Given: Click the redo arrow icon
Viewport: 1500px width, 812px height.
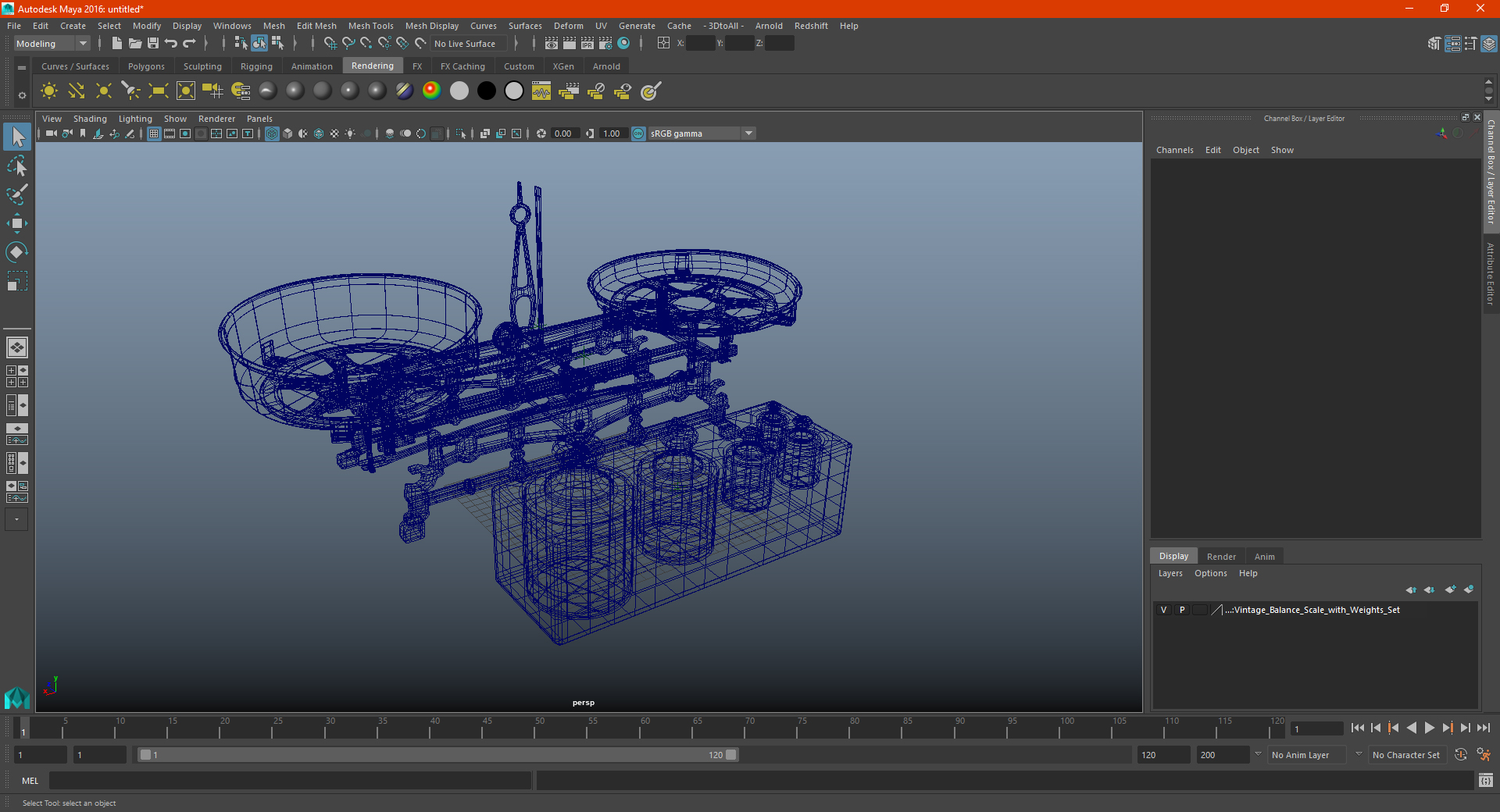Looking at the screenshot, I should click(189, 44).
